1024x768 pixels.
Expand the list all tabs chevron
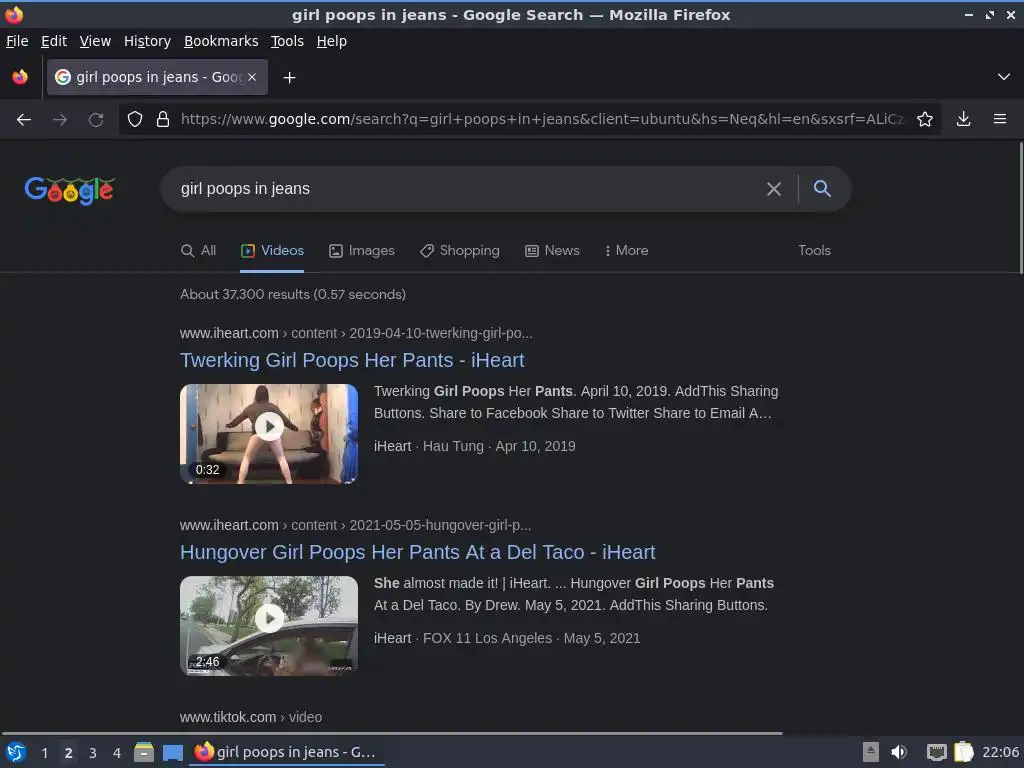1004,77
